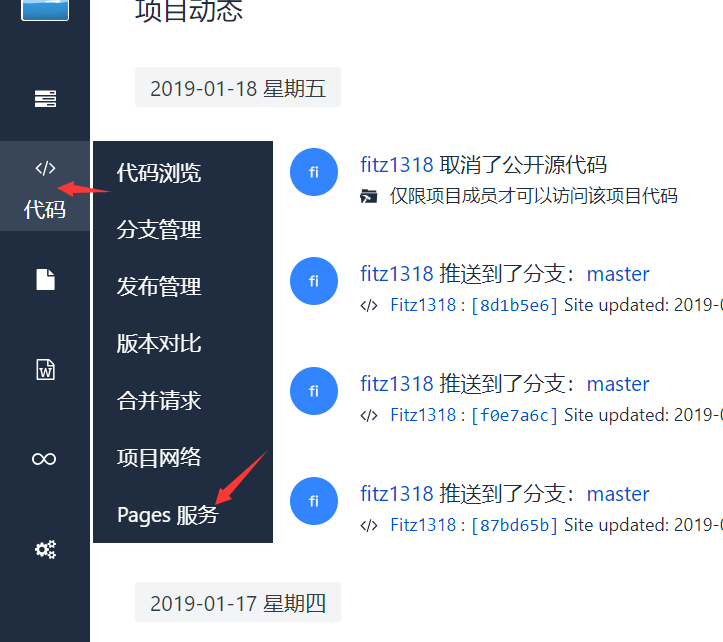Open fitz1318 user link above commit 8d1b5e6
This screenshot has height=642, width=723.
coord(397,274)
